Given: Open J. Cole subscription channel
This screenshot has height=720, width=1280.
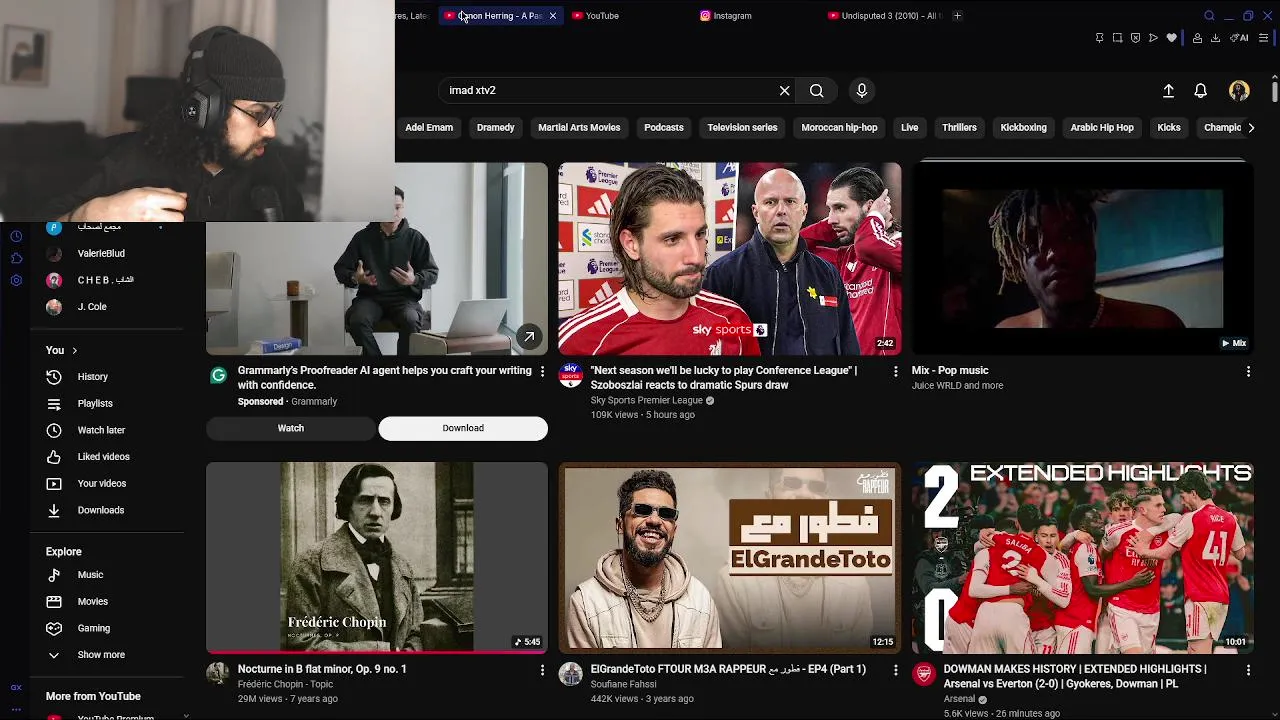Looking at the screenshot, I should click(91, 307).
